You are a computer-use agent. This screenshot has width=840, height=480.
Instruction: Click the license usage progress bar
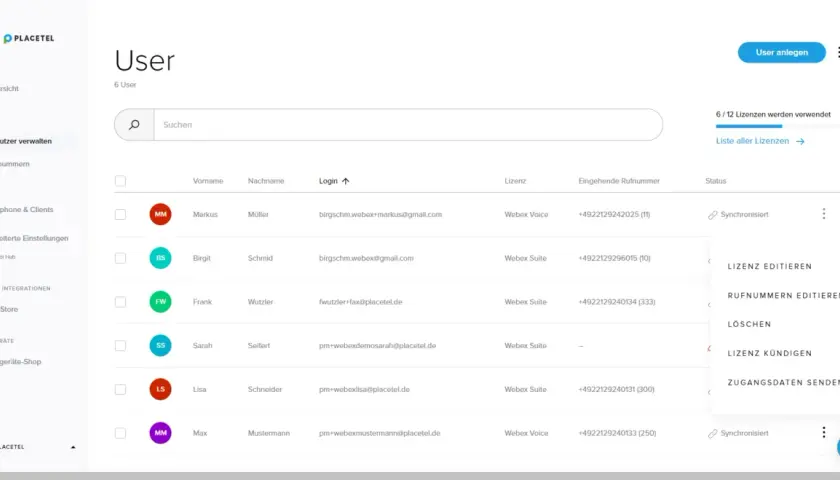[778, 126]
